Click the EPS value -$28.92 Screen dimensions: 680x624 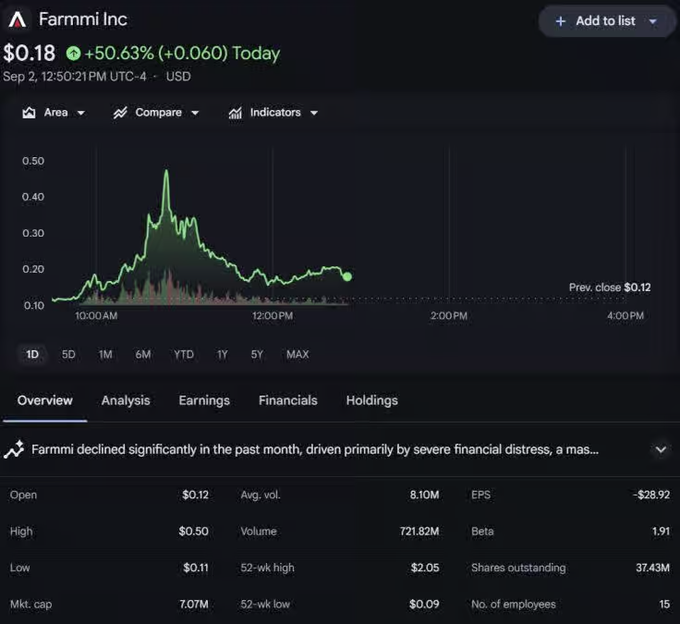651,495
